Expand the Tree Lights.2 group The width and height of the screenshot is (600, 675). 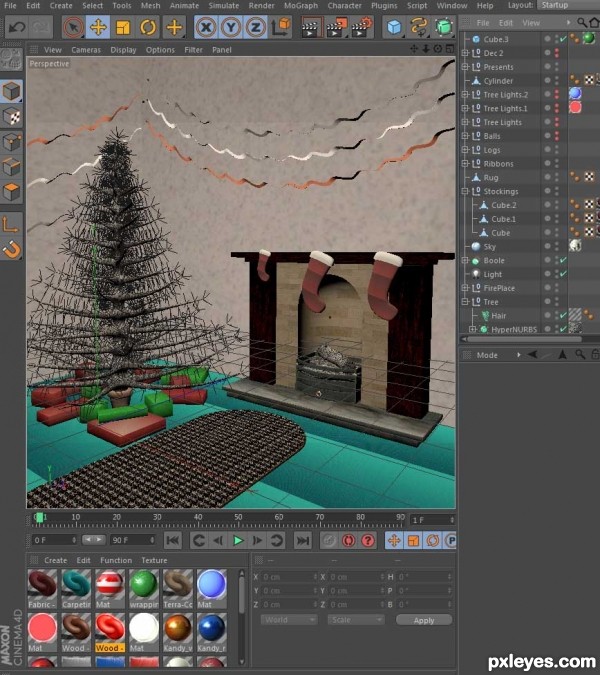[x=465, y=94]
